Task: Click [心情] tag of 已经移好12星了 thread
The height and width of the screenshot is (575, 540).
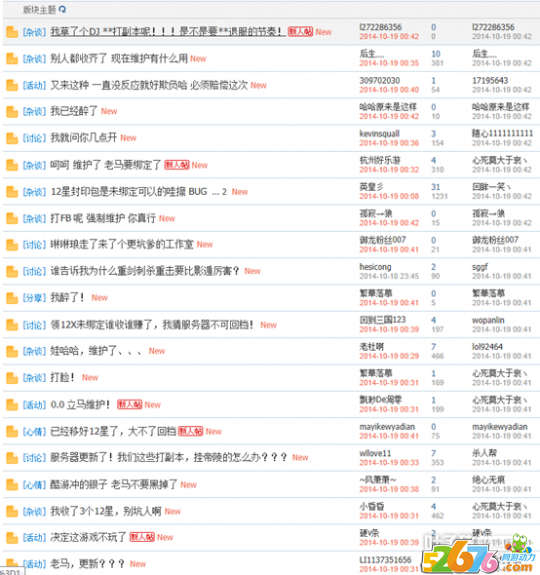Action: click(34, 432)
